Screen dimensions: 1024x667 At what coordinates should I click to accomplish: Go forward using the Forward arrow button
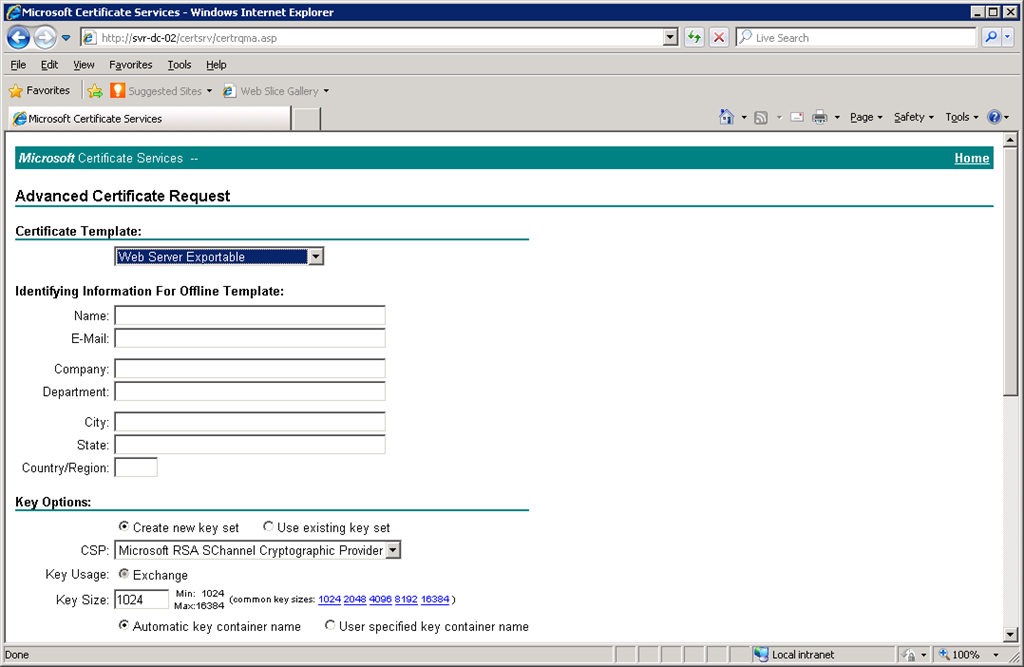pos(44,37)
